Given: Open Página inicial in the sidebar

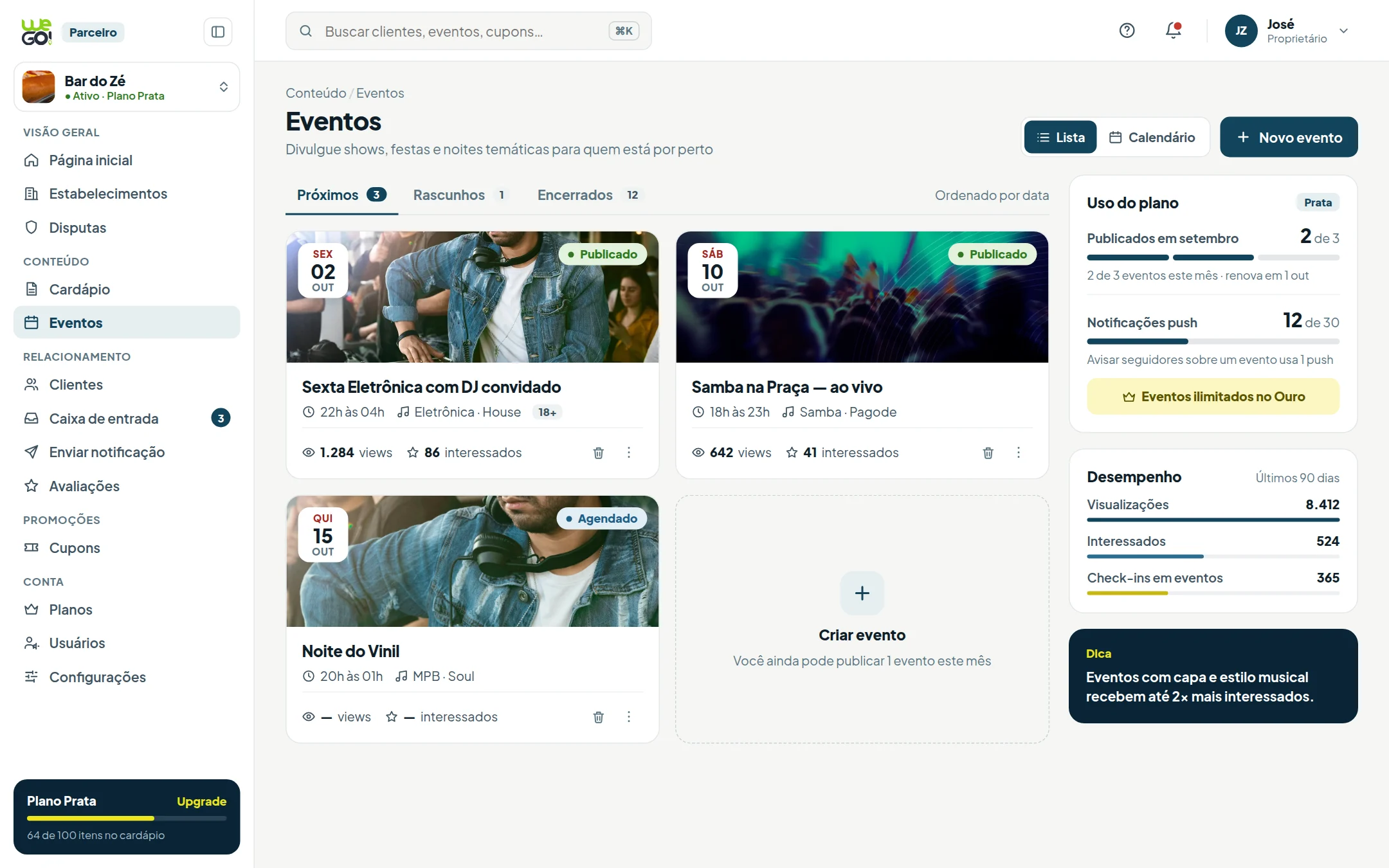Looking at the screenshot, I should pyautogui.click(x=127, y=160).
